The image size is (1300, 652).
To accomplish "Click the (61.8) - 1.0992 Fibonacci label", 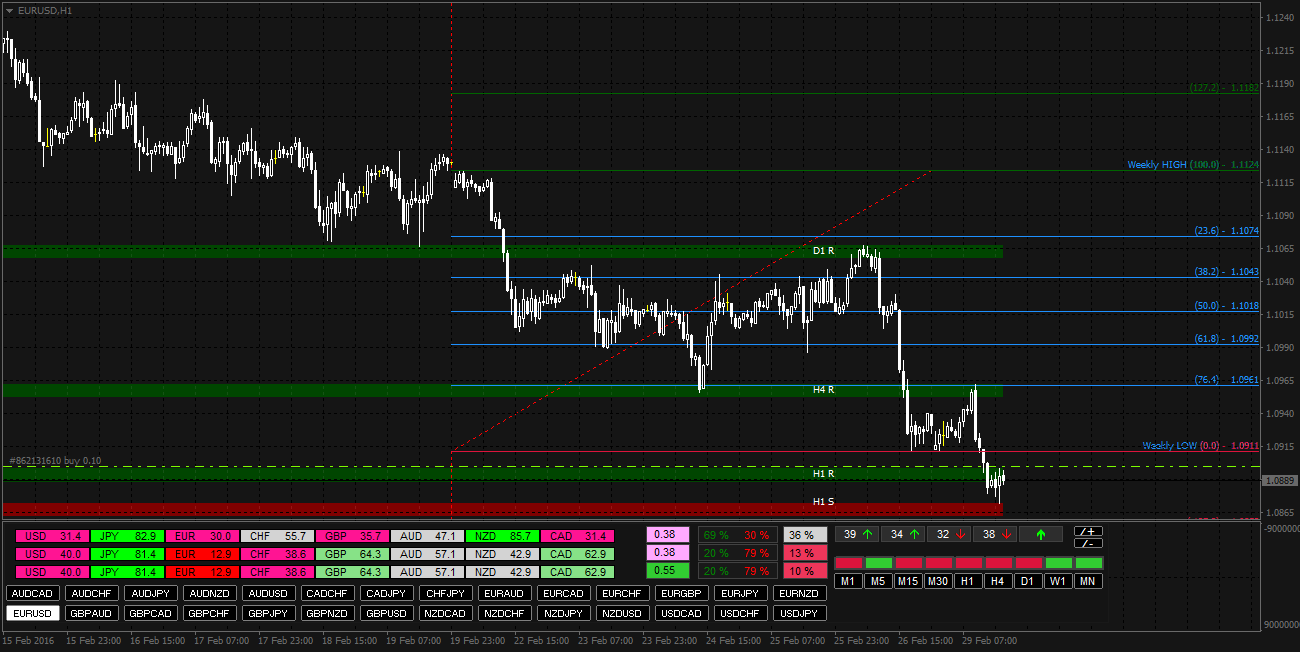I will point(1227,339).
